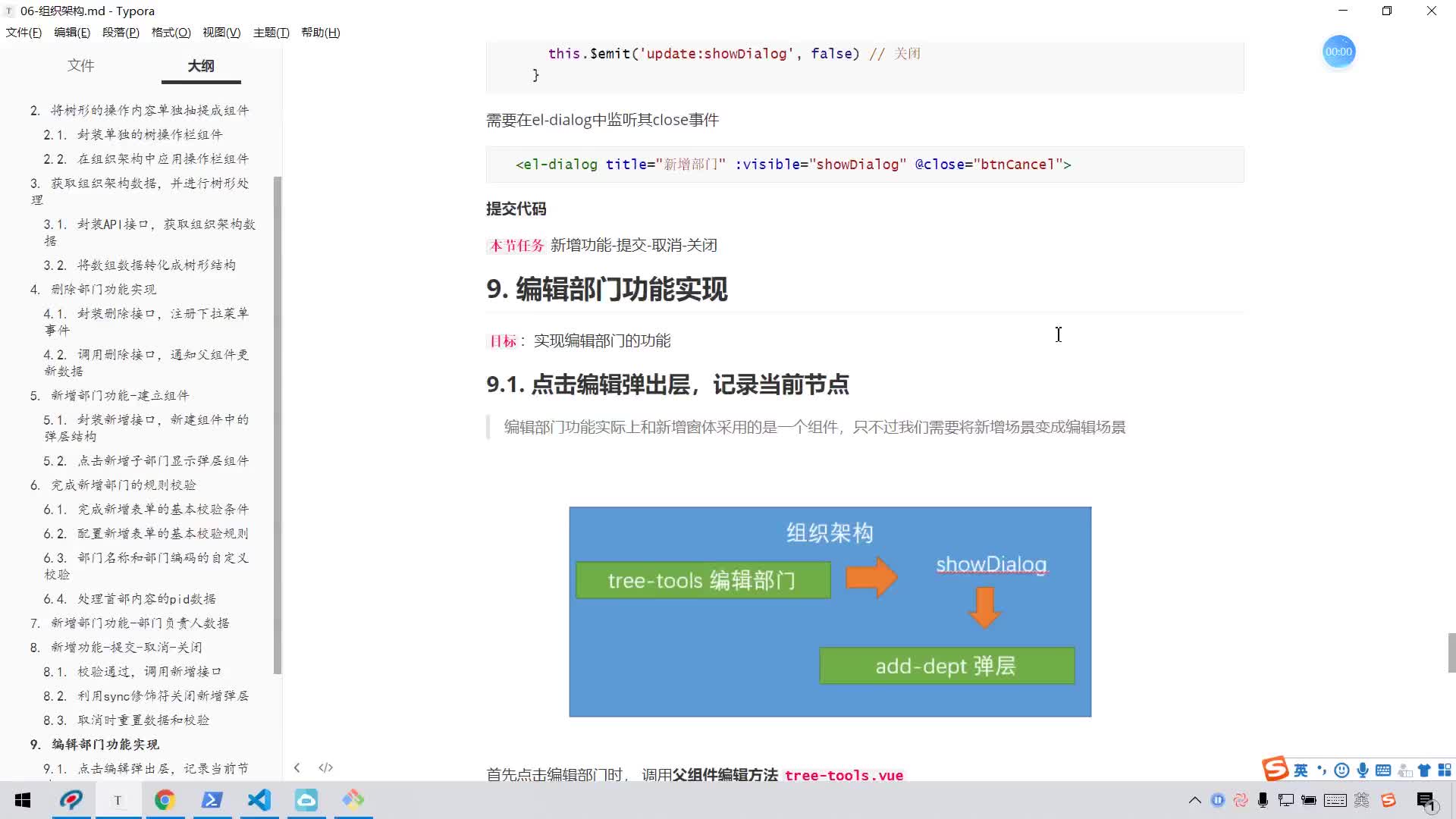Viewport: 1456px width, 819px height.
Task: Open the 视图(V) menu
Action: (x=221, y=33)
